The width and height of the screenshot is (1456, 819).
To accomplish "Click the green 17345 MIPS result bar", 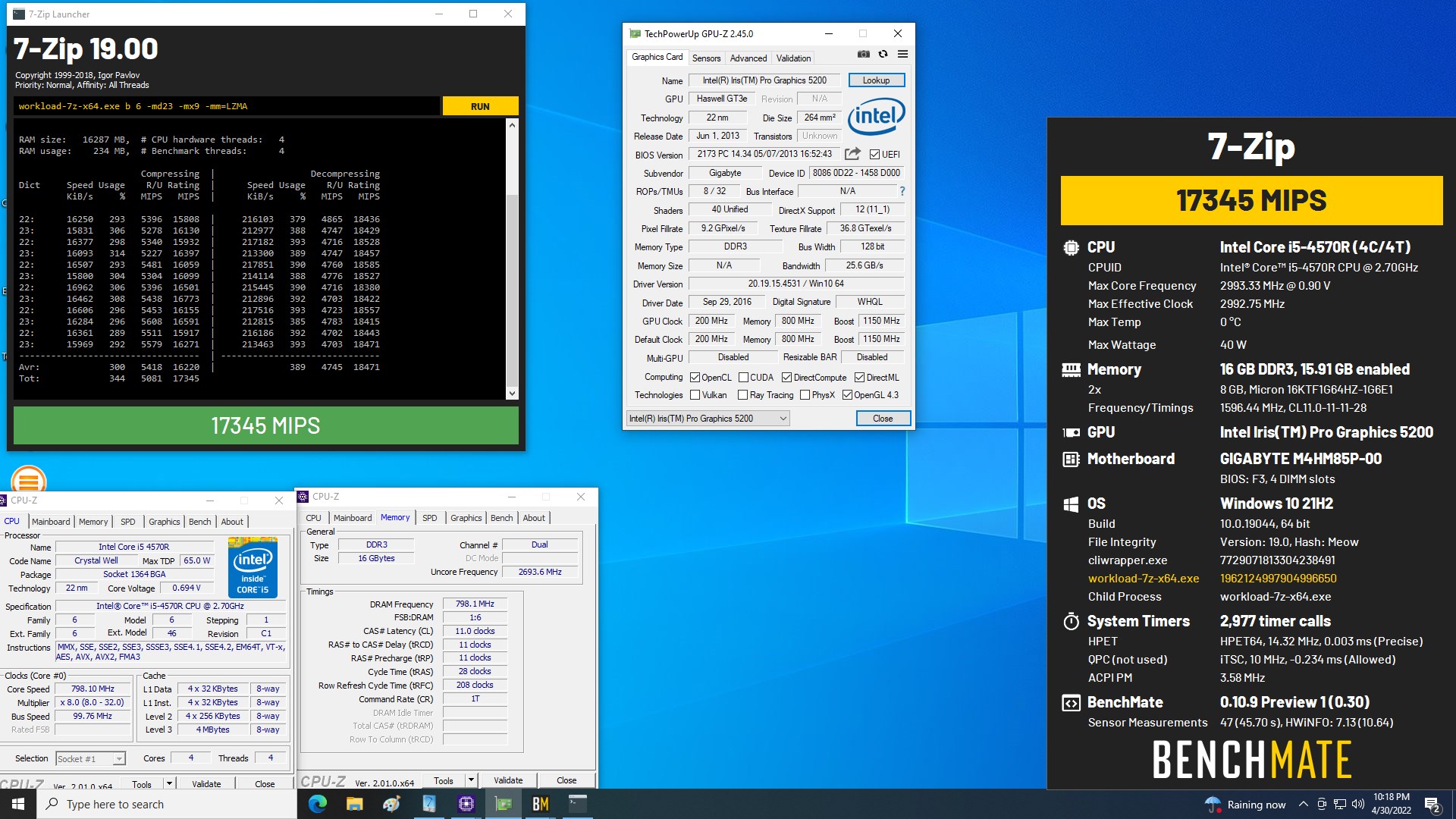I will [266, 425].
